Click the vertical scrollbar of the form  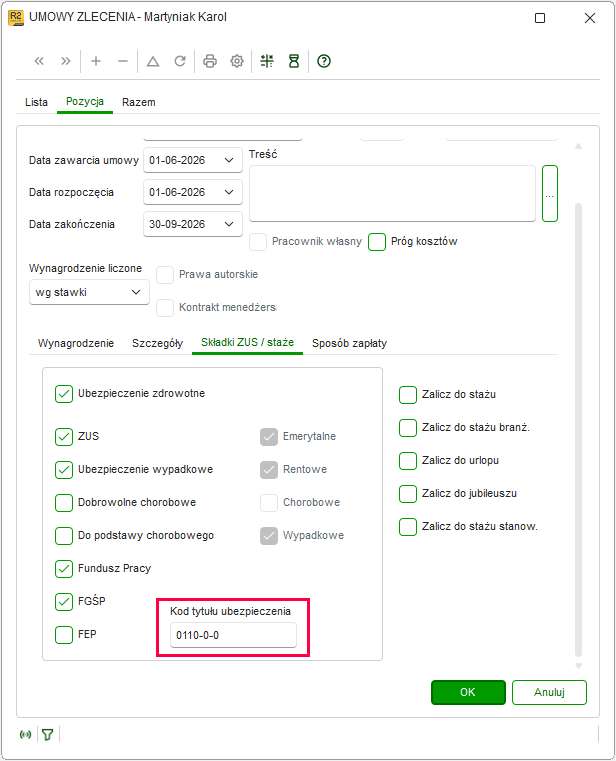coord(578,430)
